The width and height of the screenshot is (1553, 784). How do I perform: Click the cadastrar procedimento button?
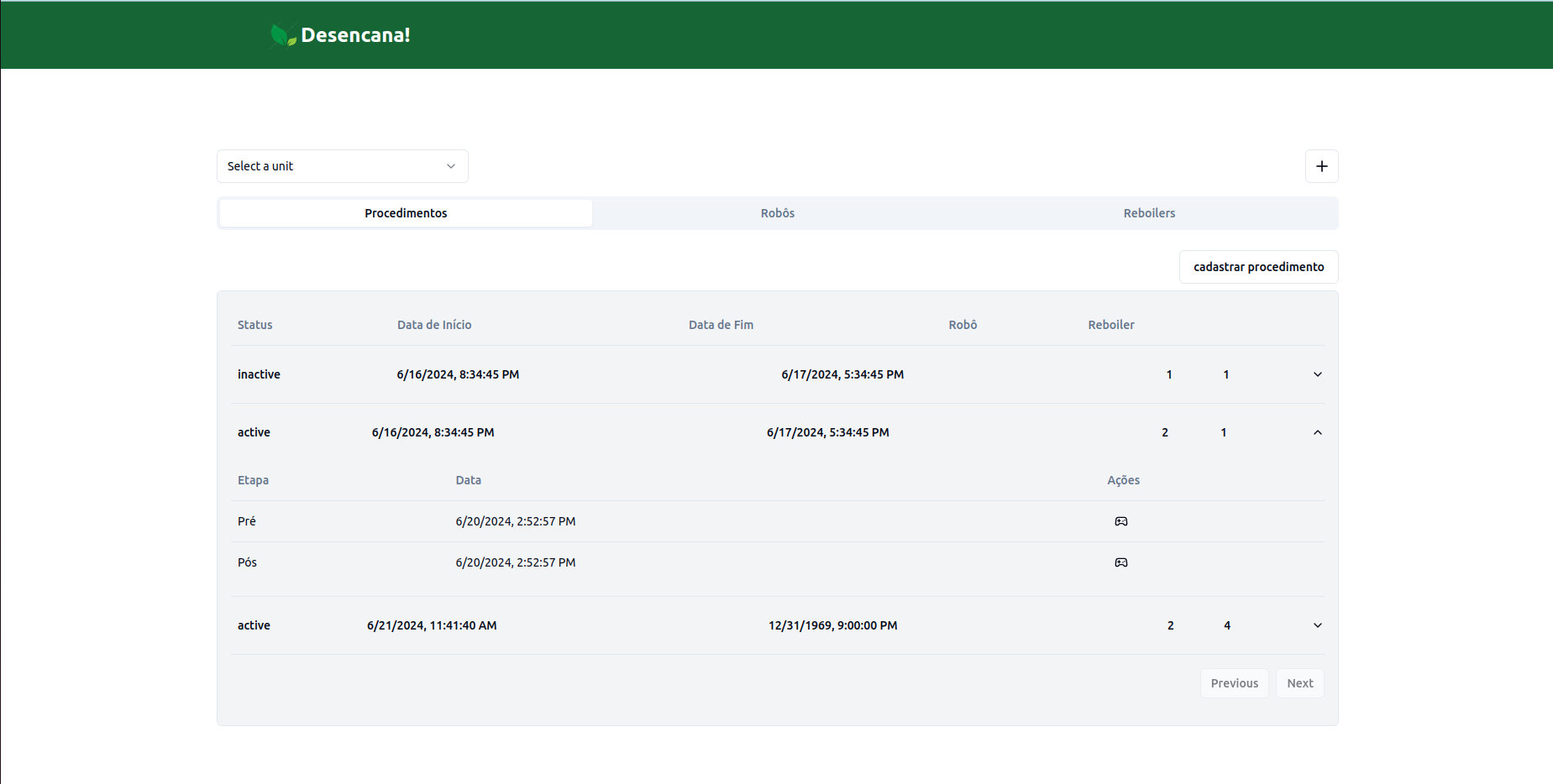pyautogui.click(x=1258, y=267)
